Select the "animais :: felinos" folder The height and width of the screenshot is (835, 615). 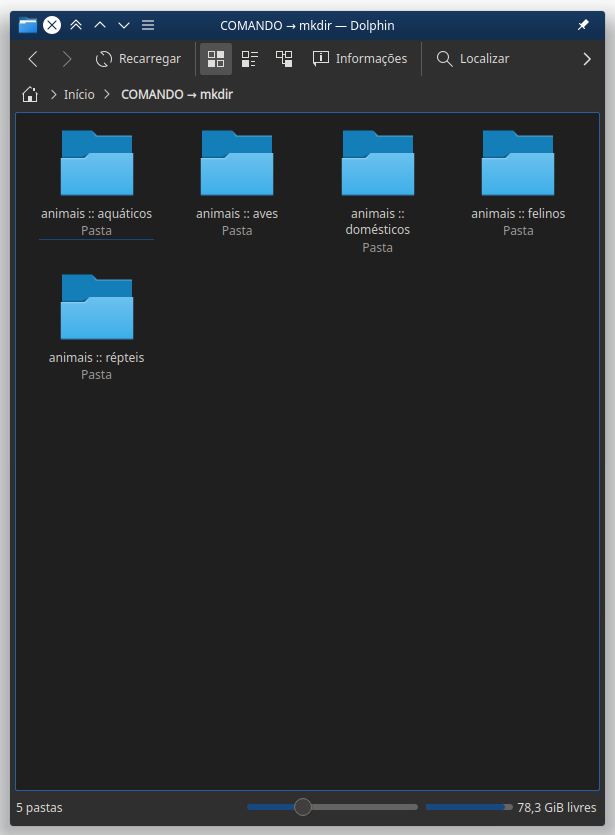pyautogui.click(x=518, y=164)
